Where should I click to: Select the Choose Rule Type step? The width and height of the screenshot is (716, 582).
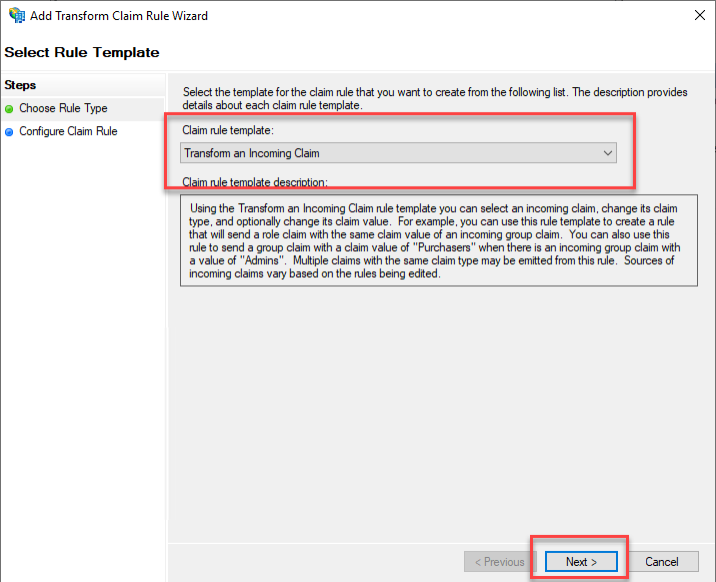click(x=63, y=108)
